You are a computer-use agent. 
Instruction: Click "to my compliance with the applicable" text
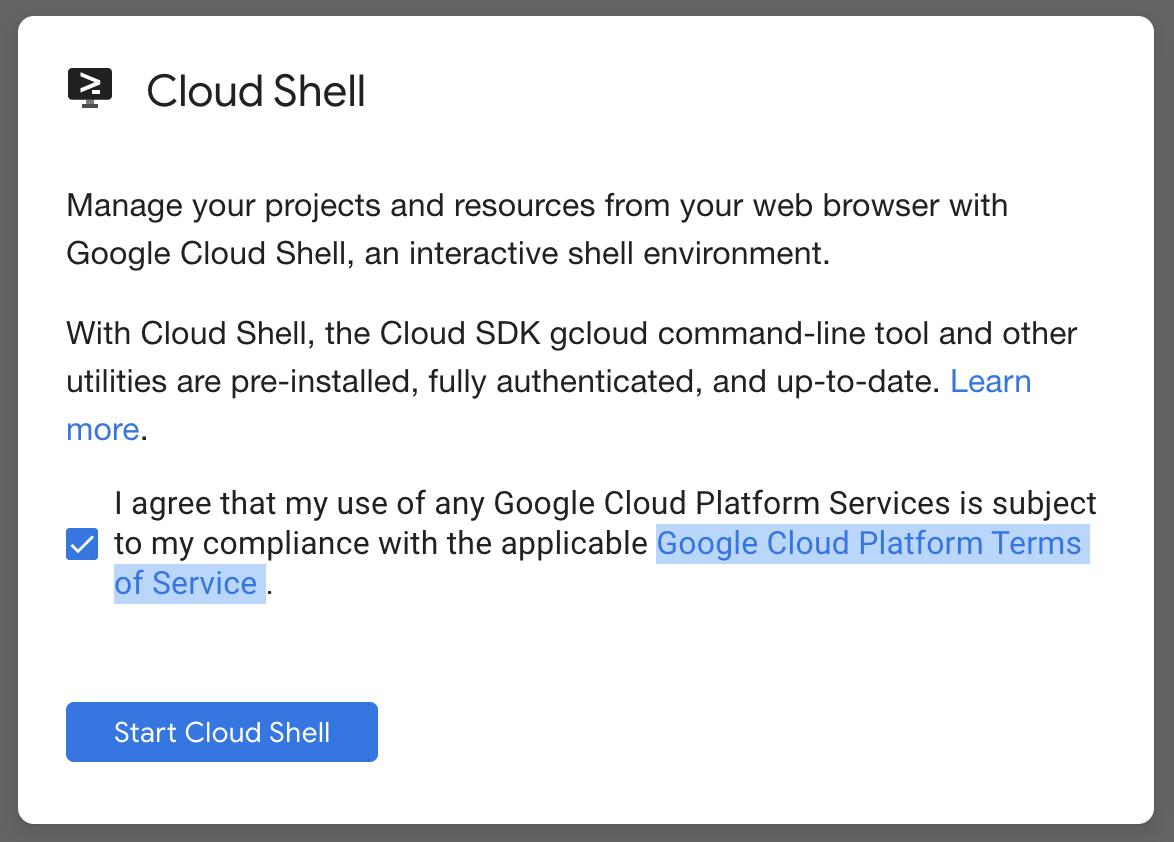pyautogui.click(x=380, y=544)
